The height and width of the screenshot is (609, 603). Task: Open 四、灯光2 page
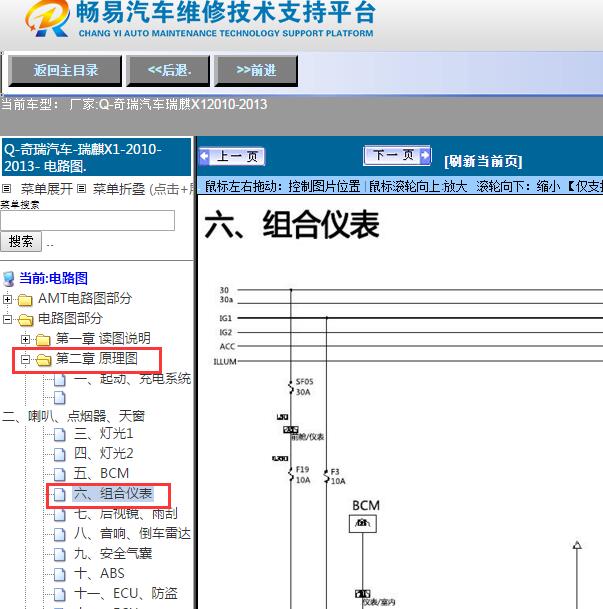(x=104, y=453)
